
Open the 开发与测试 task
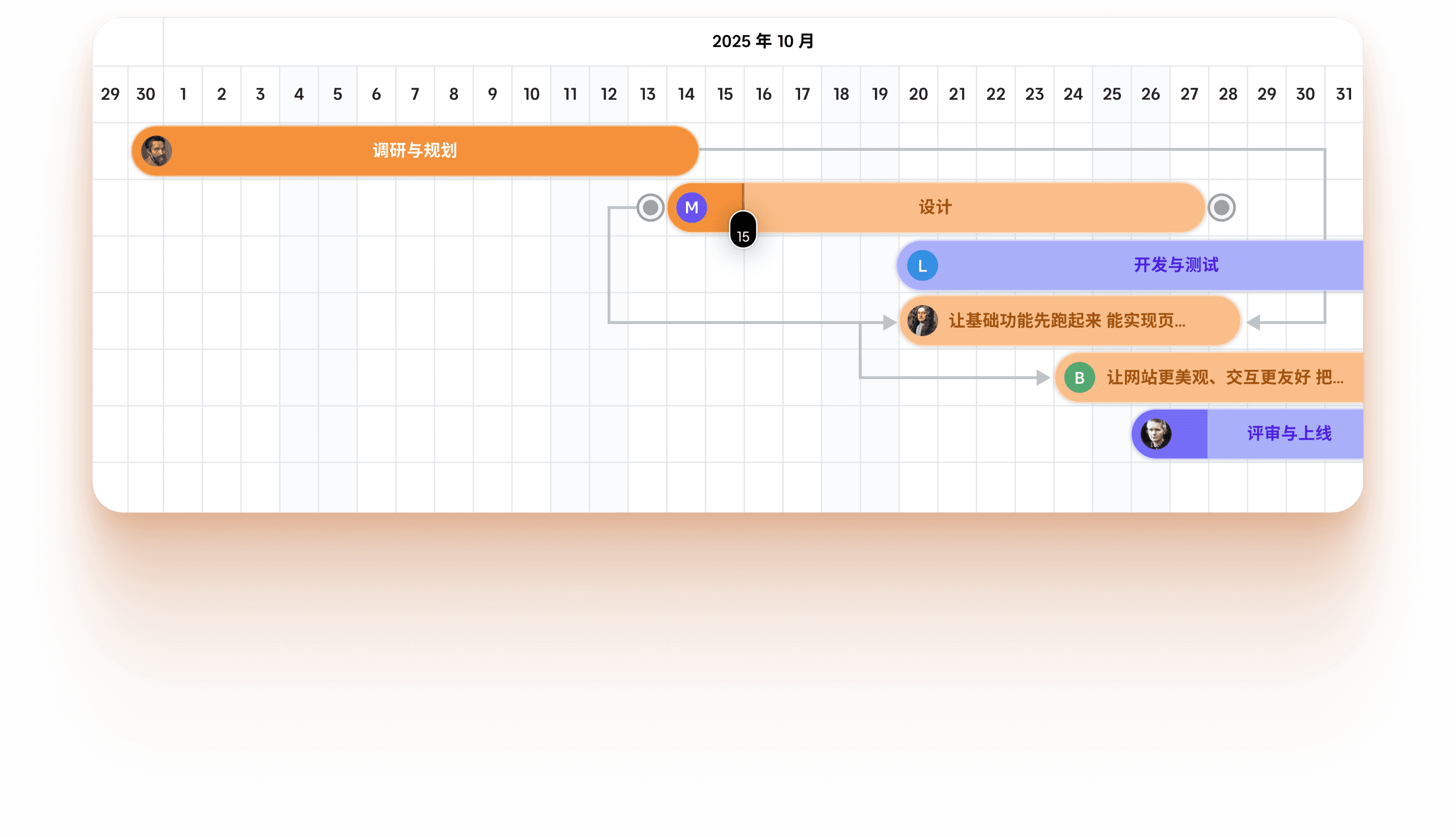(x=1175, y=265)
